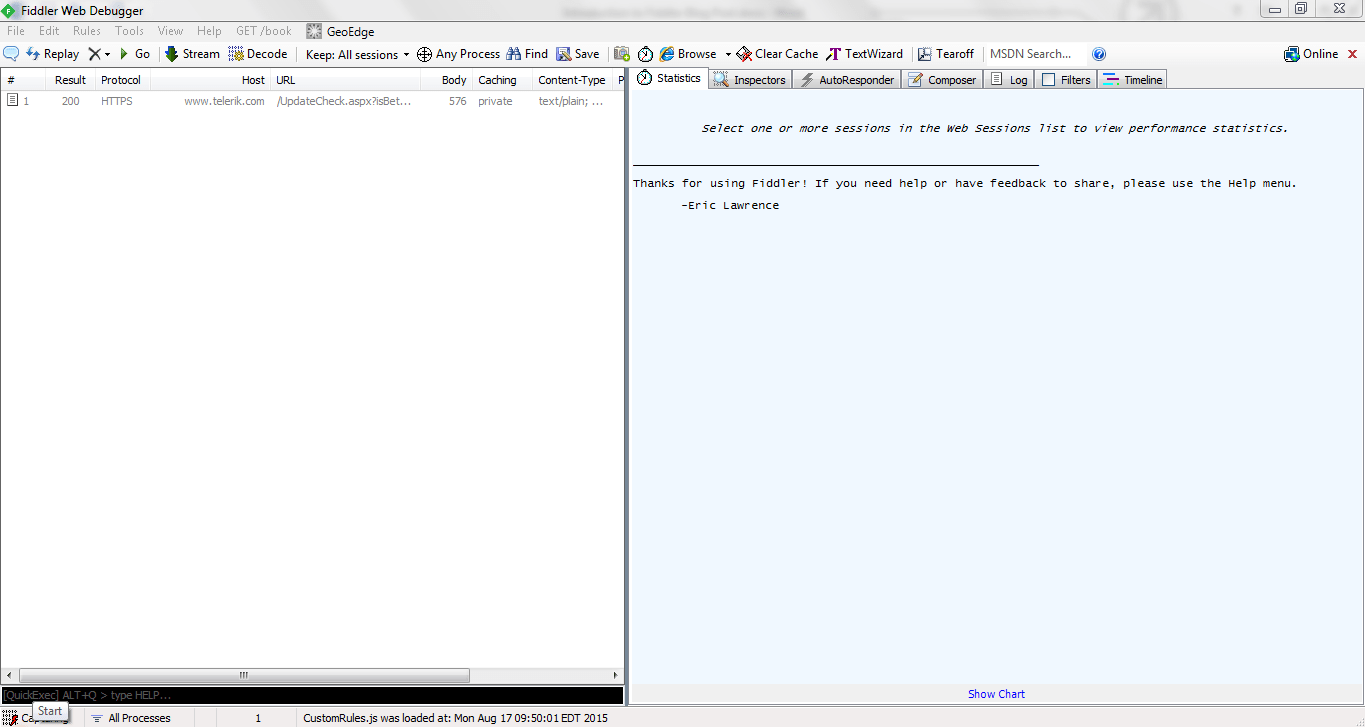Sort sessions by Host column
This screenshot has height=727, width=1365.
(x=210, y=80)
